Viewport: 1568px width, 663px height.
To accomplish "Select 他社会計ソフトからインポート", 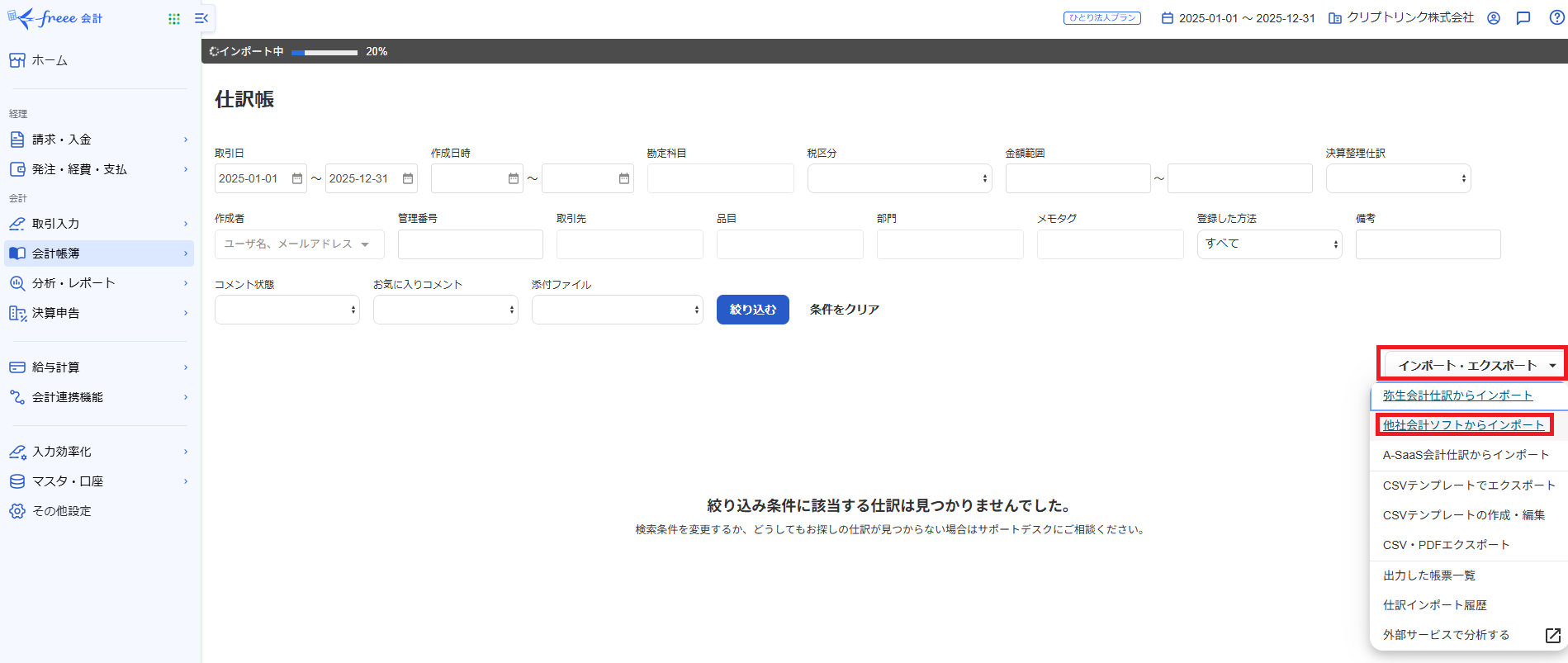I will (1463, 425).
